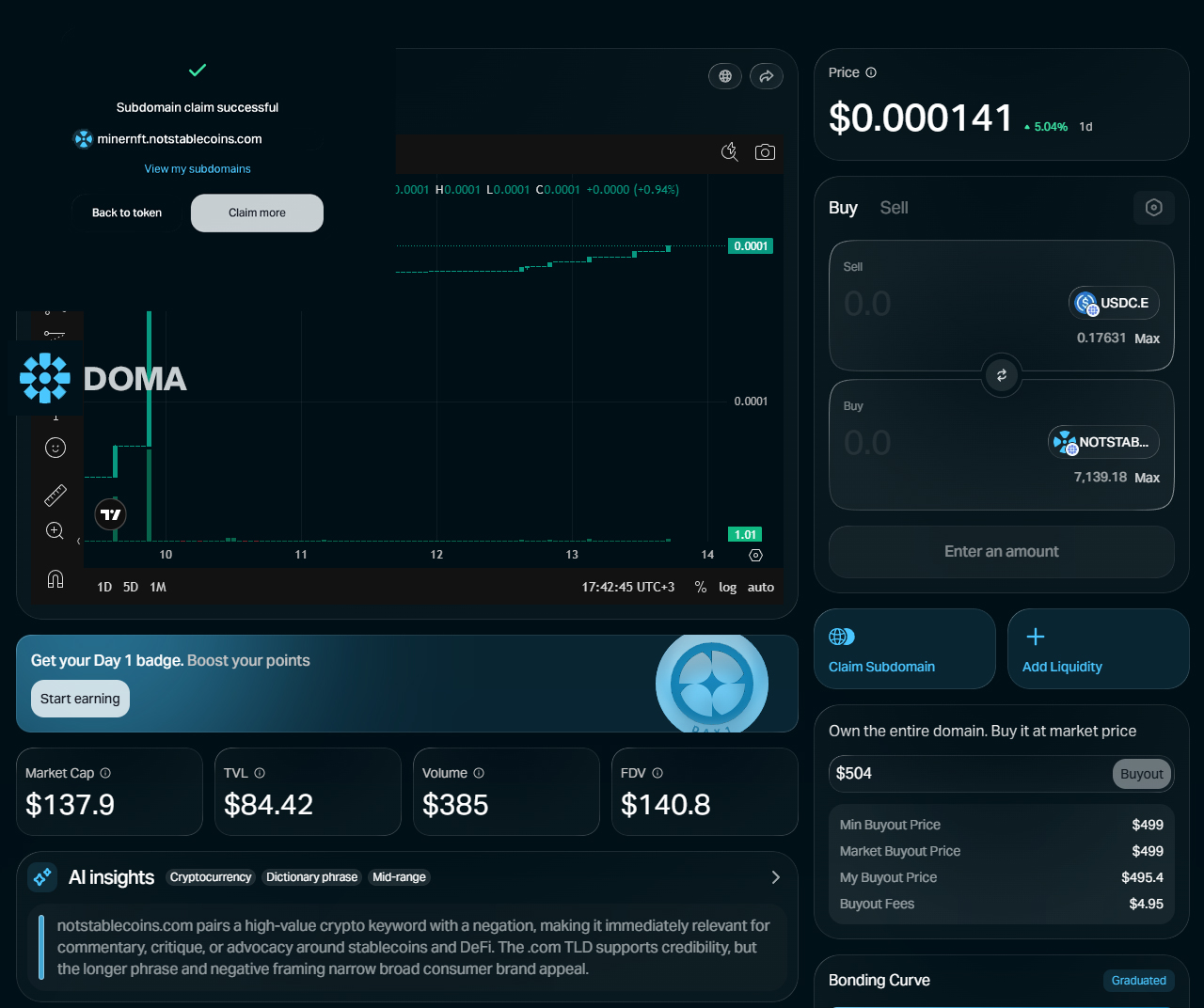Click the Buyout Fees row
The height and width of the screenshot is (1008, 1204).
pos(1002,904)
